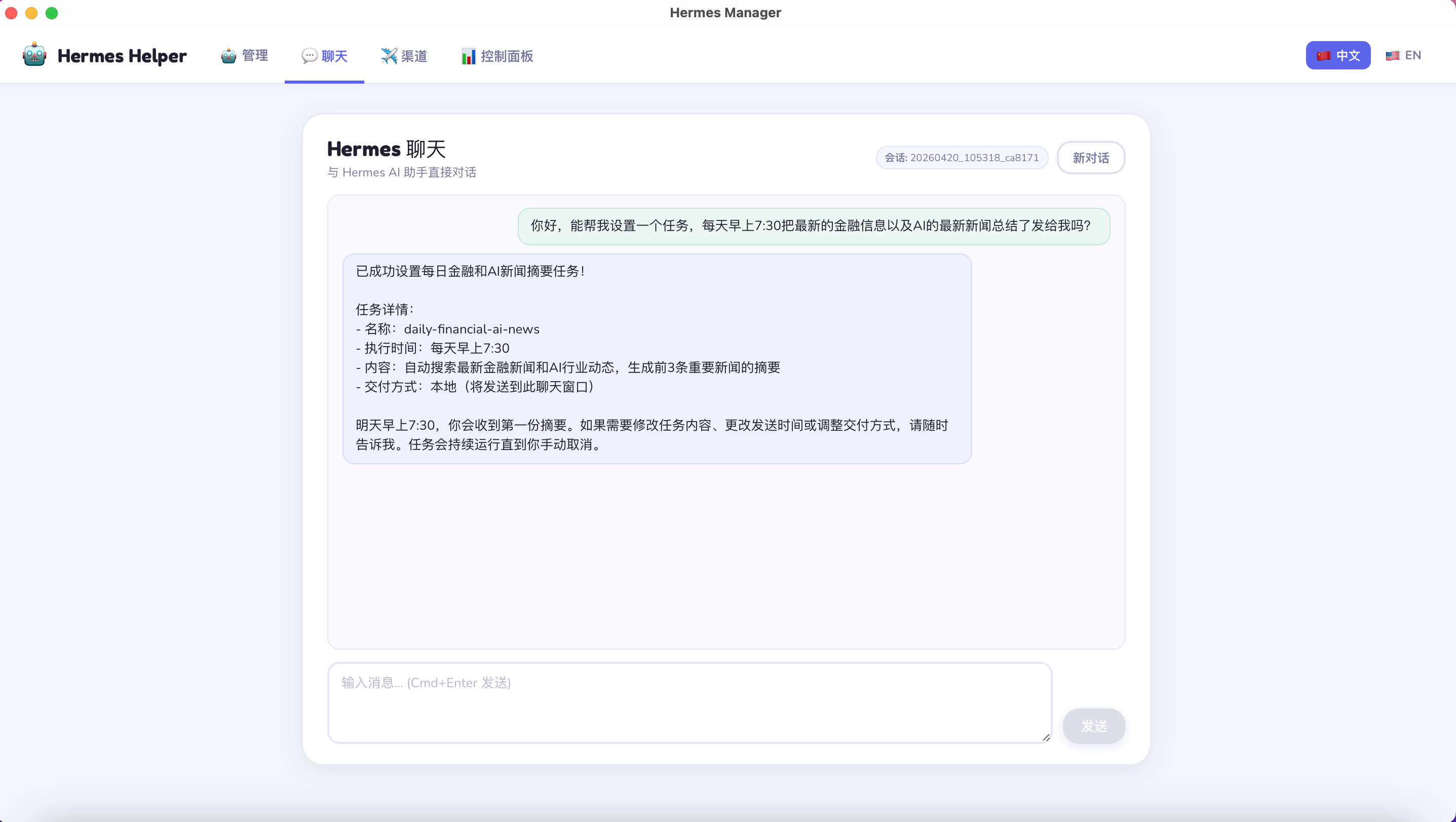Click the textarea resize handle corner

[1045, 737]
